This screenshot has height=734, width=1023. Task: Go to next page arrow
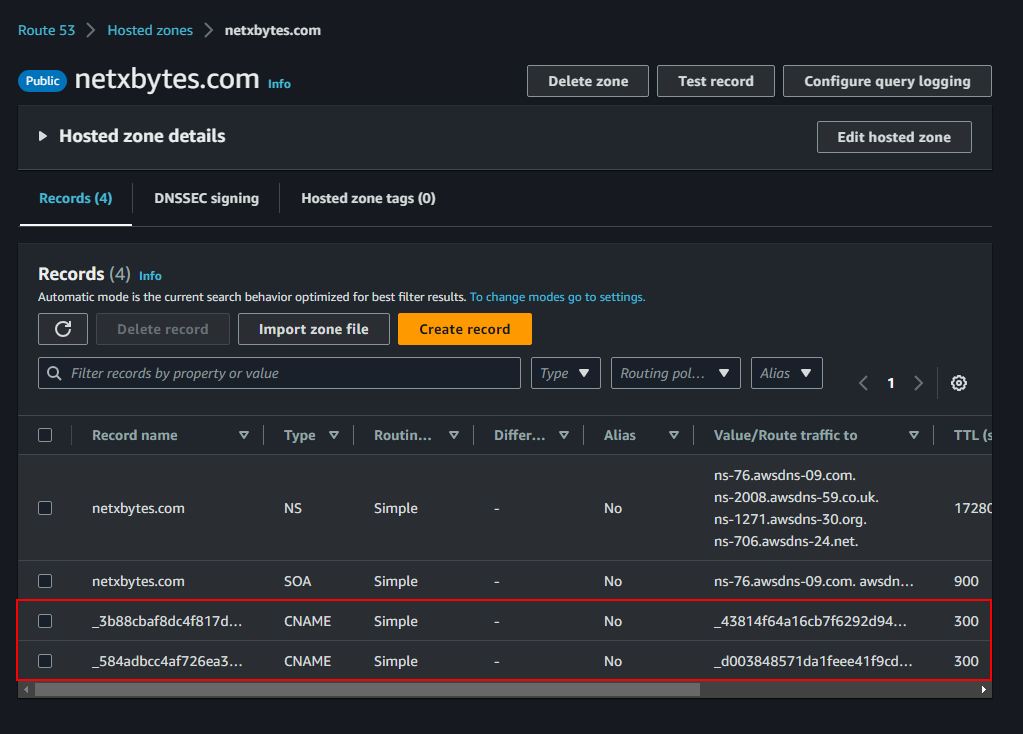click(x=918, y=383)
